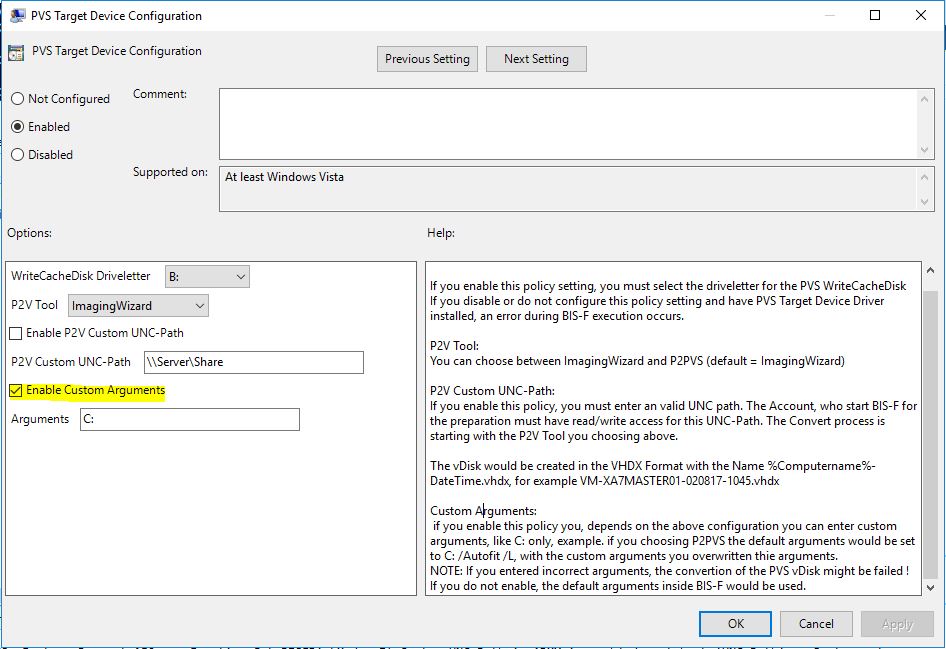Viewport: 946px width, 649px height.
Task: Select the Enabled radio button
Action: (x=17, y=127)
